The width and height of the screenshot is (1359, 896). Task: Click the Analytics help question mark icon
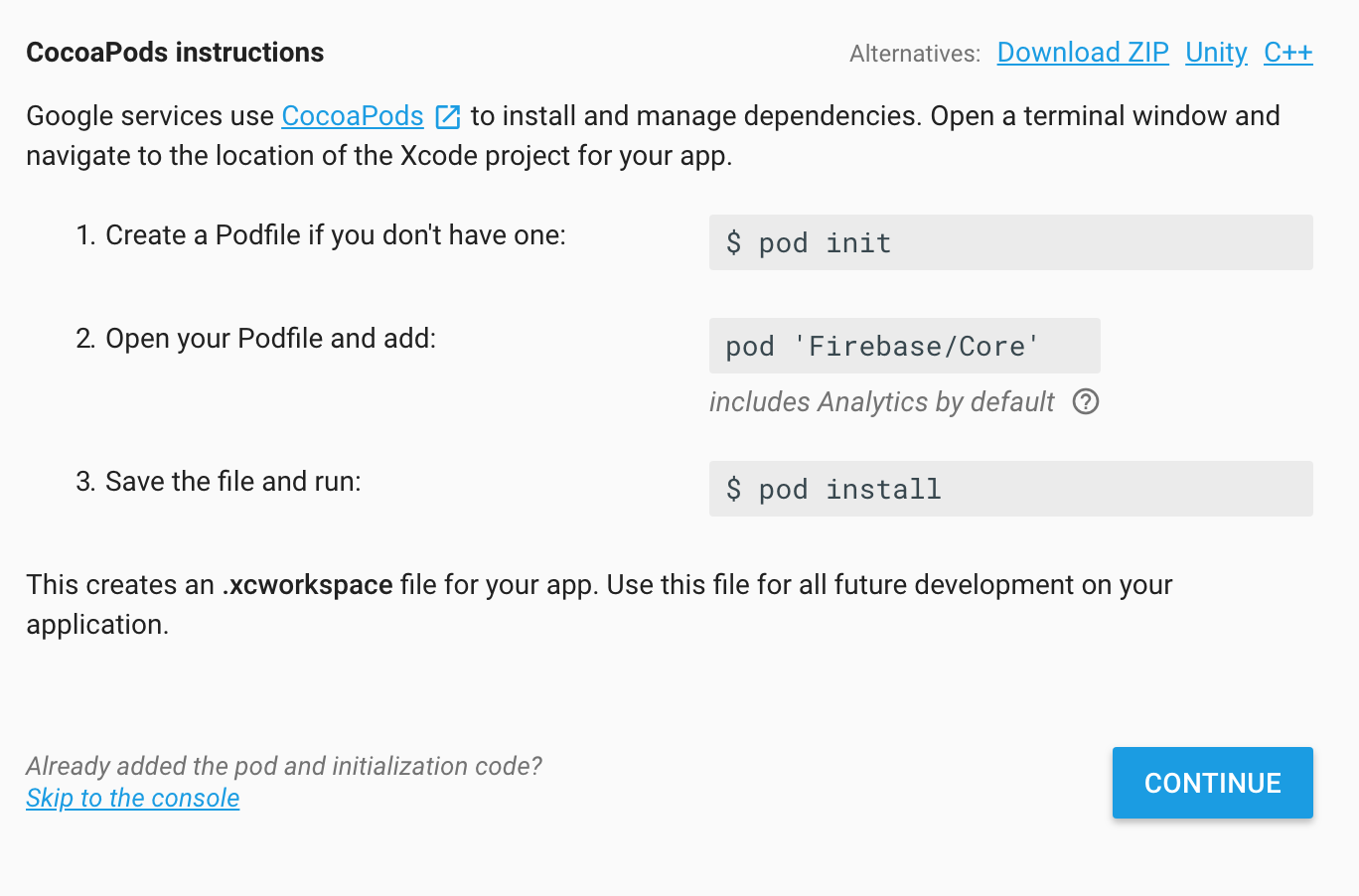pos(1086,402)
